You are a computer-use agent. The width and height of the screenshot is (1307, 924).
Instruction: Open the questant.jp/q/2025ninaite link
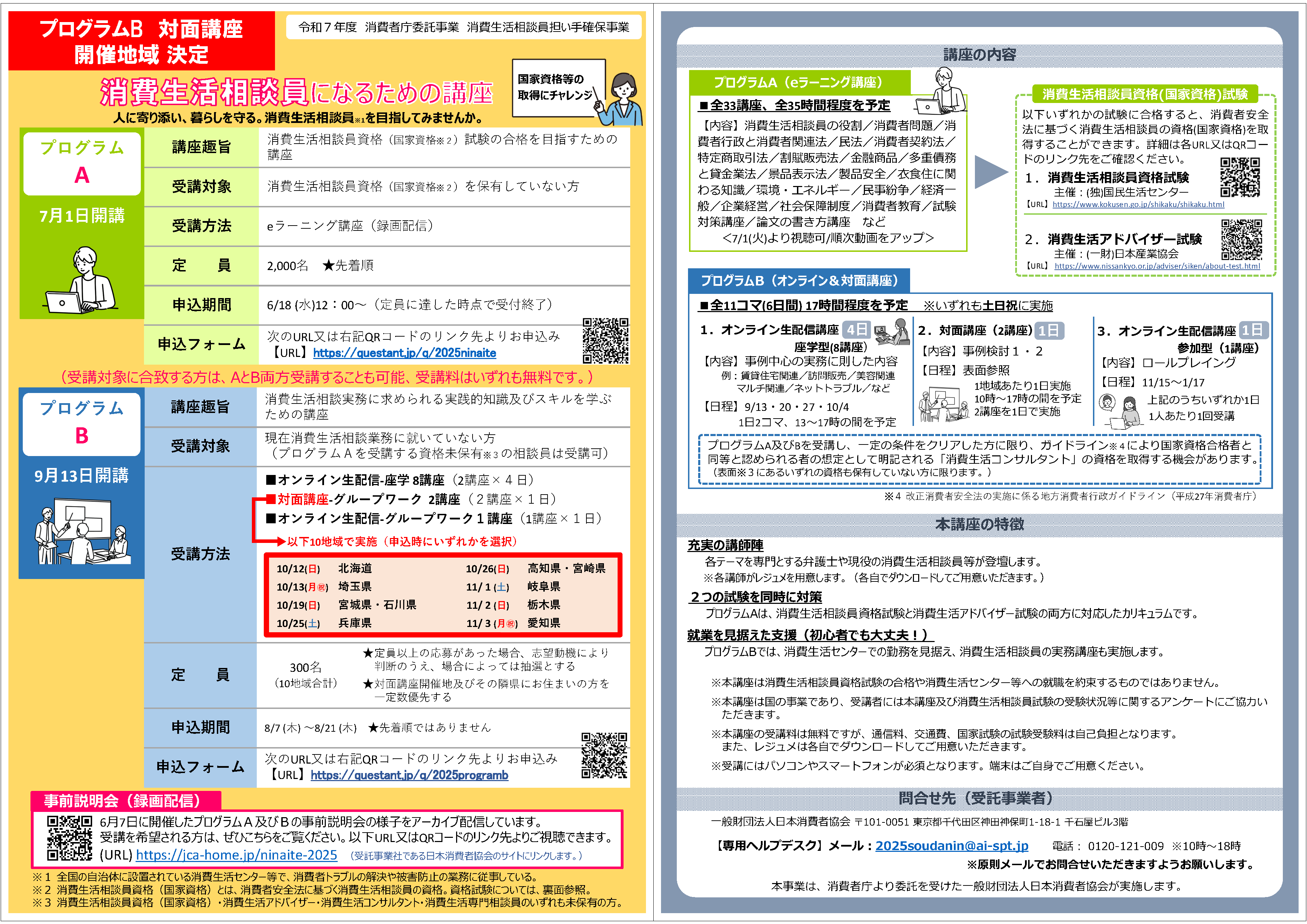404,353
